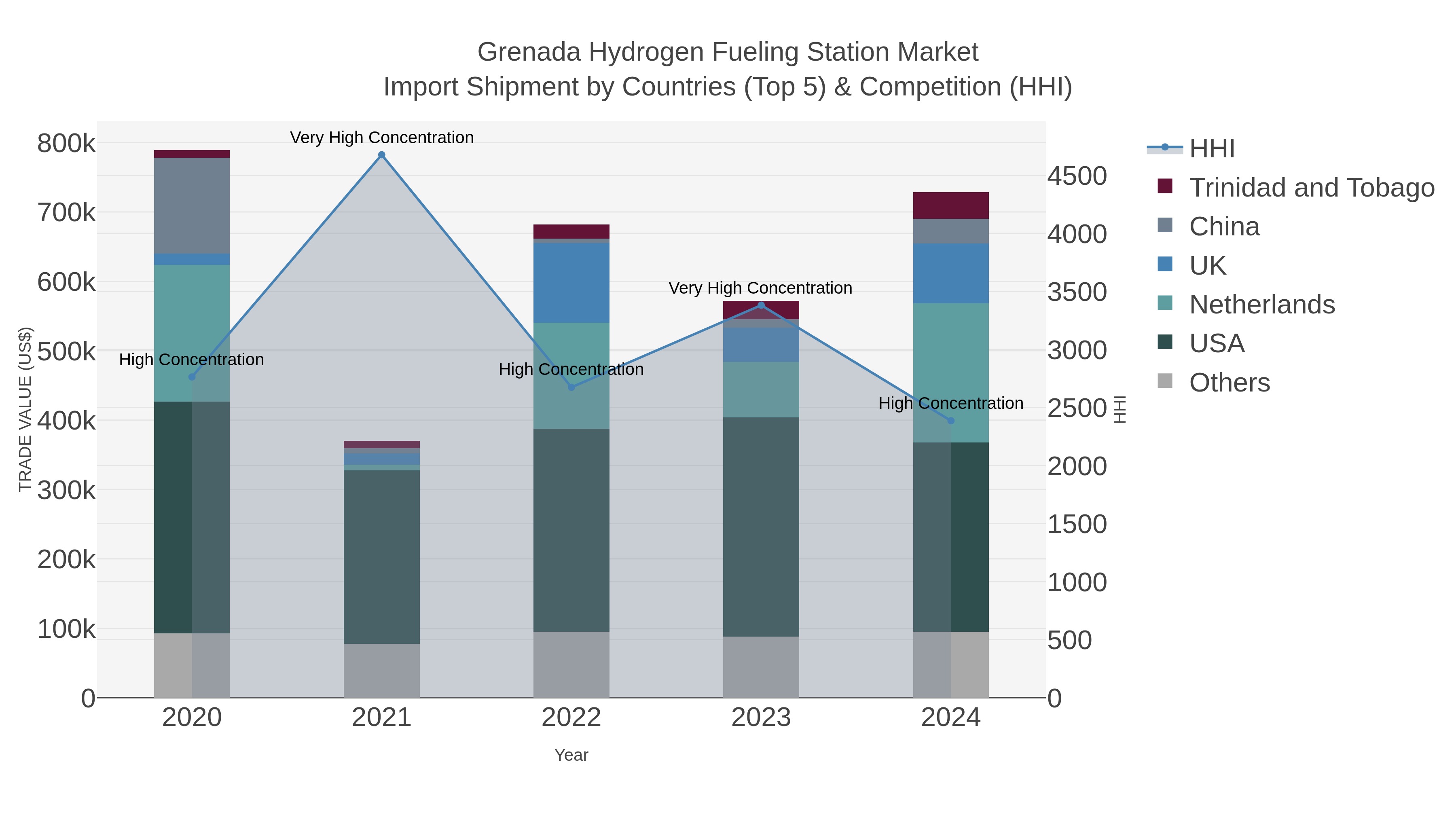Toggle Netherlands series in legend
The image size is (1456, 819).
point(1246,304)
